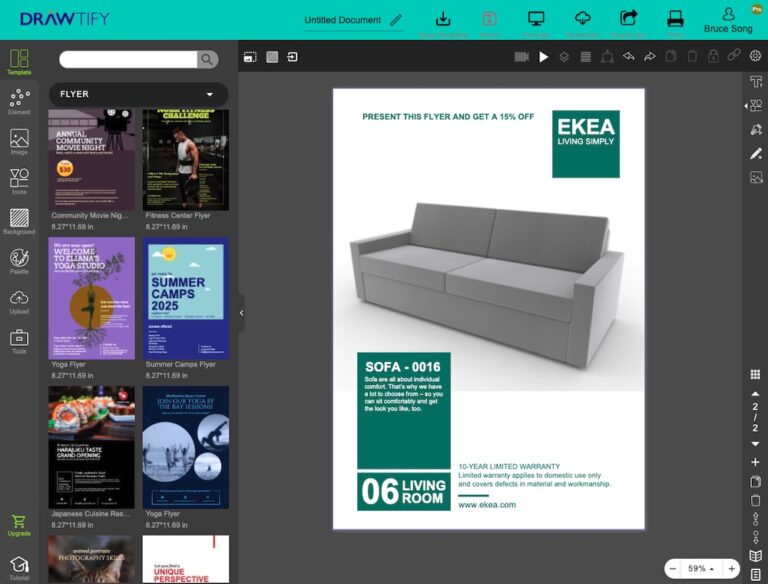Open the Palette panel

click(x=19, y=261)
